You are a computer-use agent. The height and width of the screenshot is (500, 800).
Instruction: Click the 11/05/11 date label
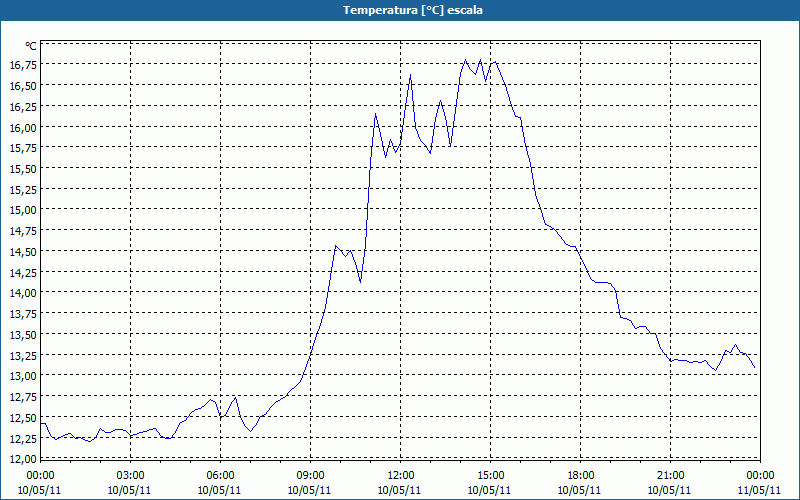click(x=759, y=490)
